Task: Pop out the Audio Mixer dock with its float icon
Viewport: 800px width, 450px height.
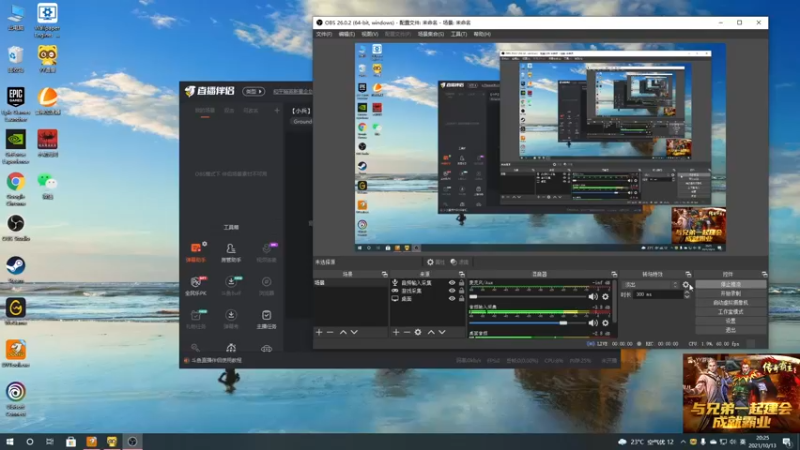Action: 614,274
